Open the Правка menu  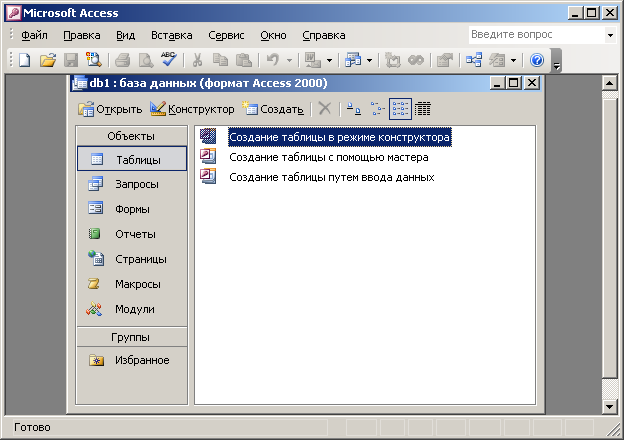click(x=82, y=35)
